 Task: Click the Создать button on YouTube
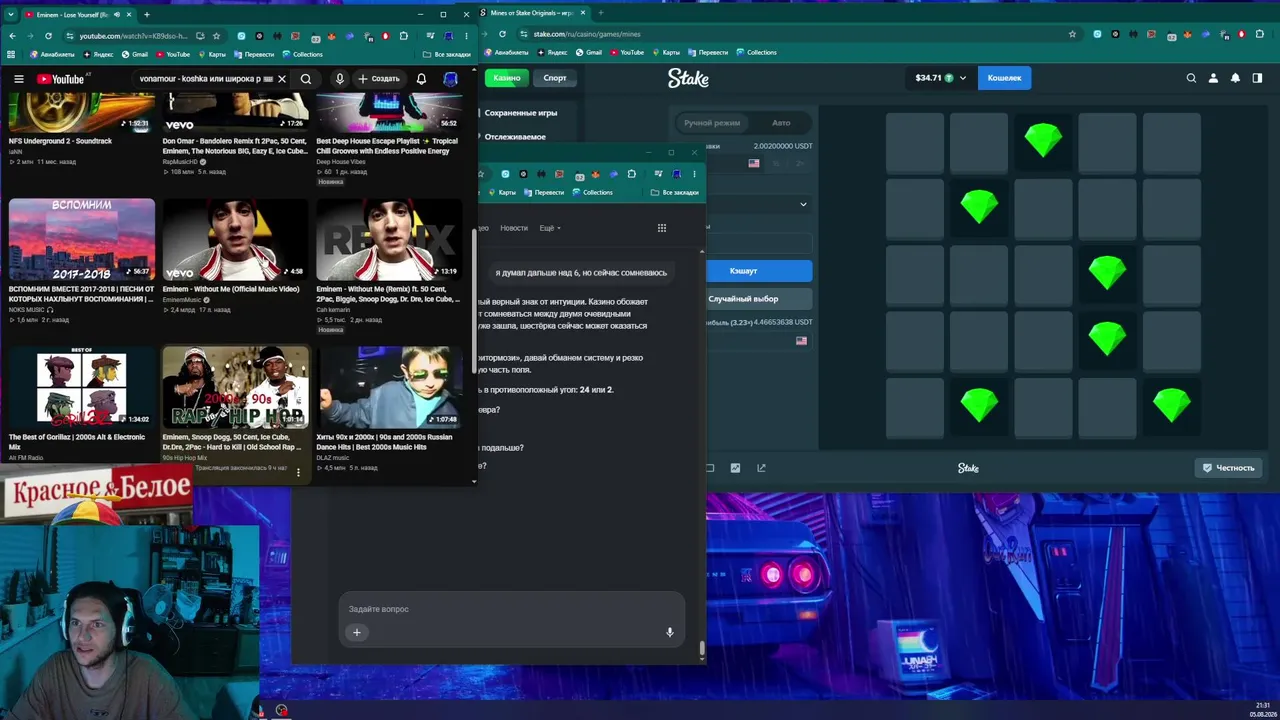coord(379,79)
